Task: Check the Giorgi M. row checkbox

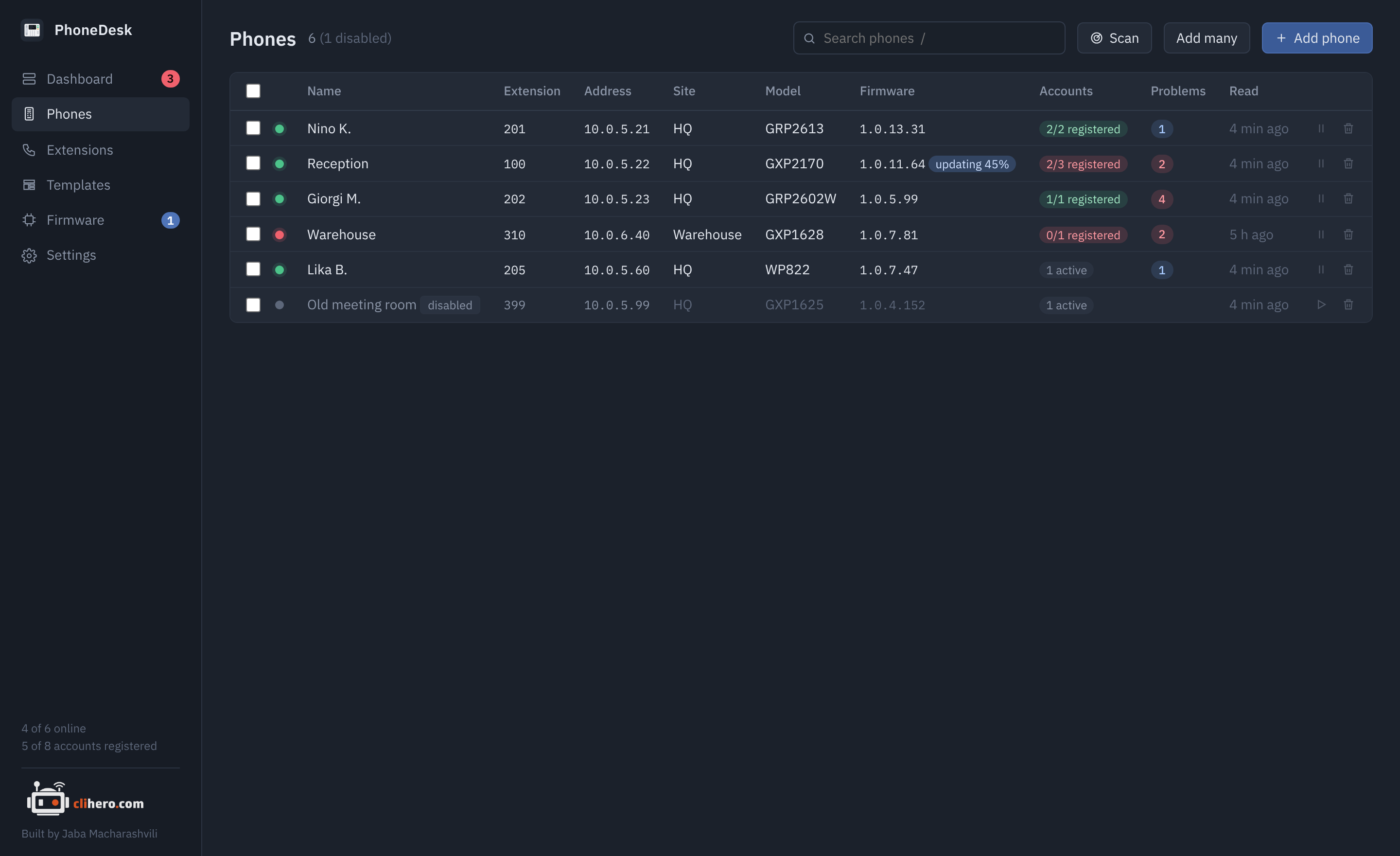Action: tap(253, 198)
